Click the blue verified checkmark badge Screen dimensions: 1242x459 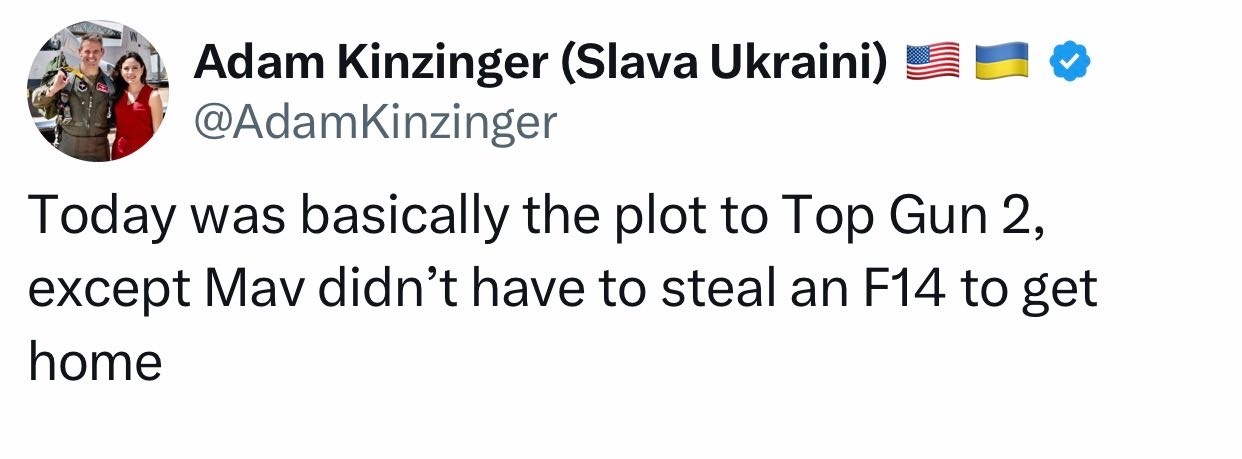[1068, 64]
